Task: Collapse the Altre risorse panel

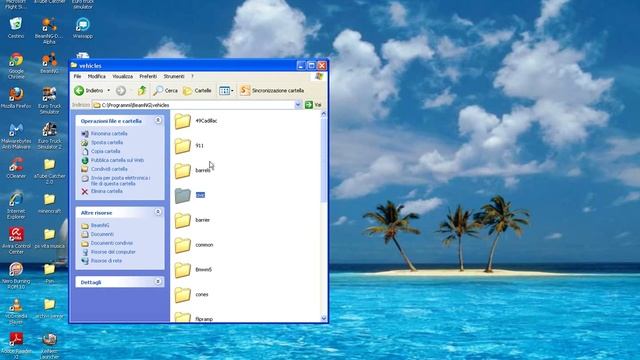Action: [158, 212]
